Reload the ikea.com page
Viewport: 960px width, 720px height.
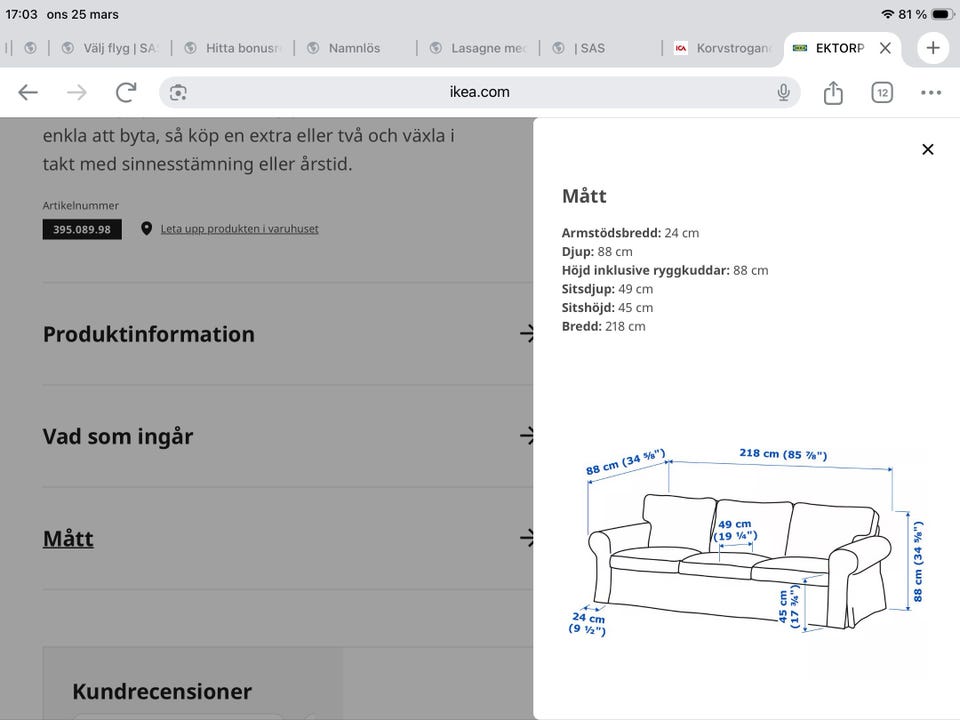coord(126,92)
